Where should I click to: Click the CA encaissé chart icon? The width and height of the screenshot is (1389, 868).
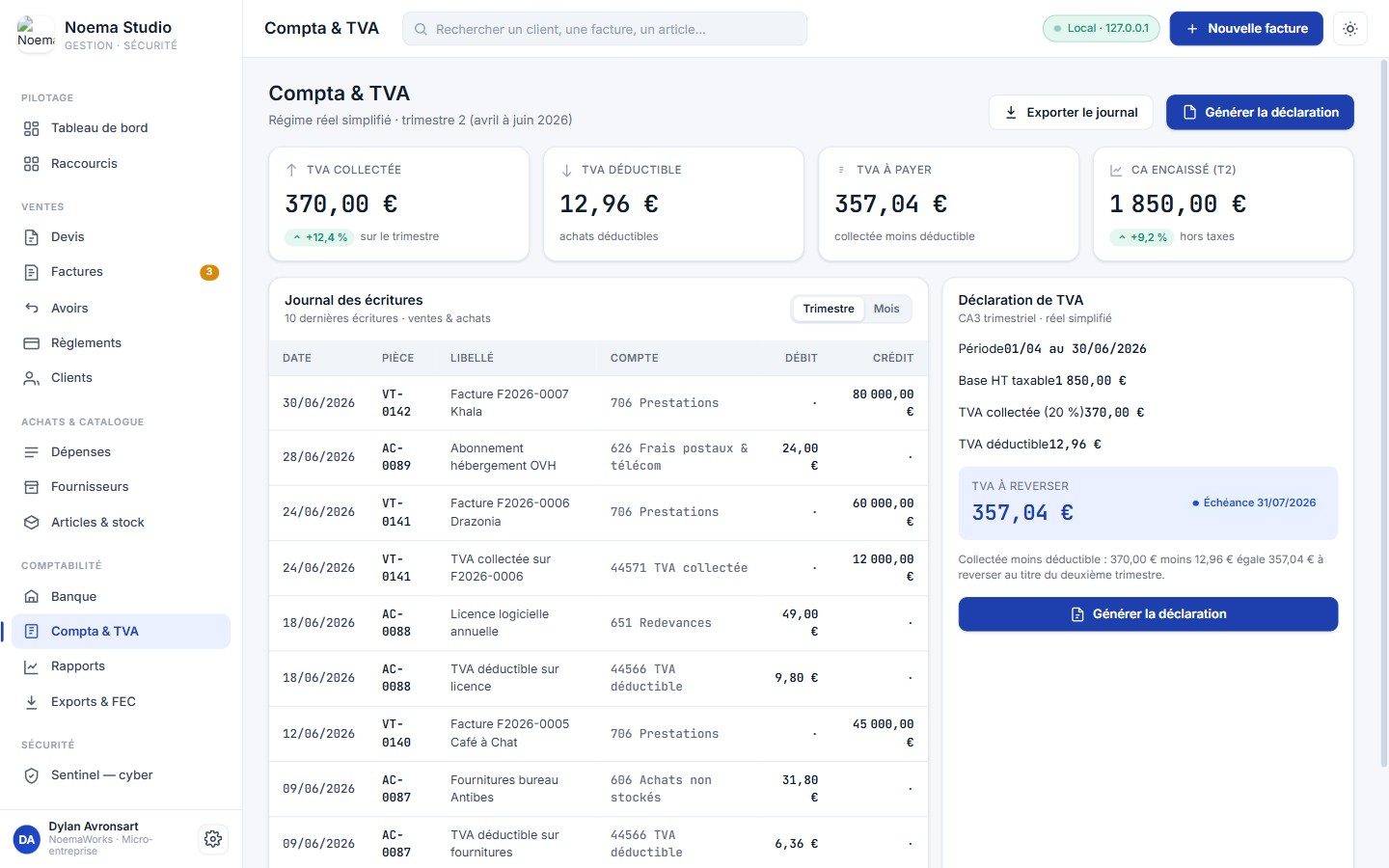coord(1116,170)
